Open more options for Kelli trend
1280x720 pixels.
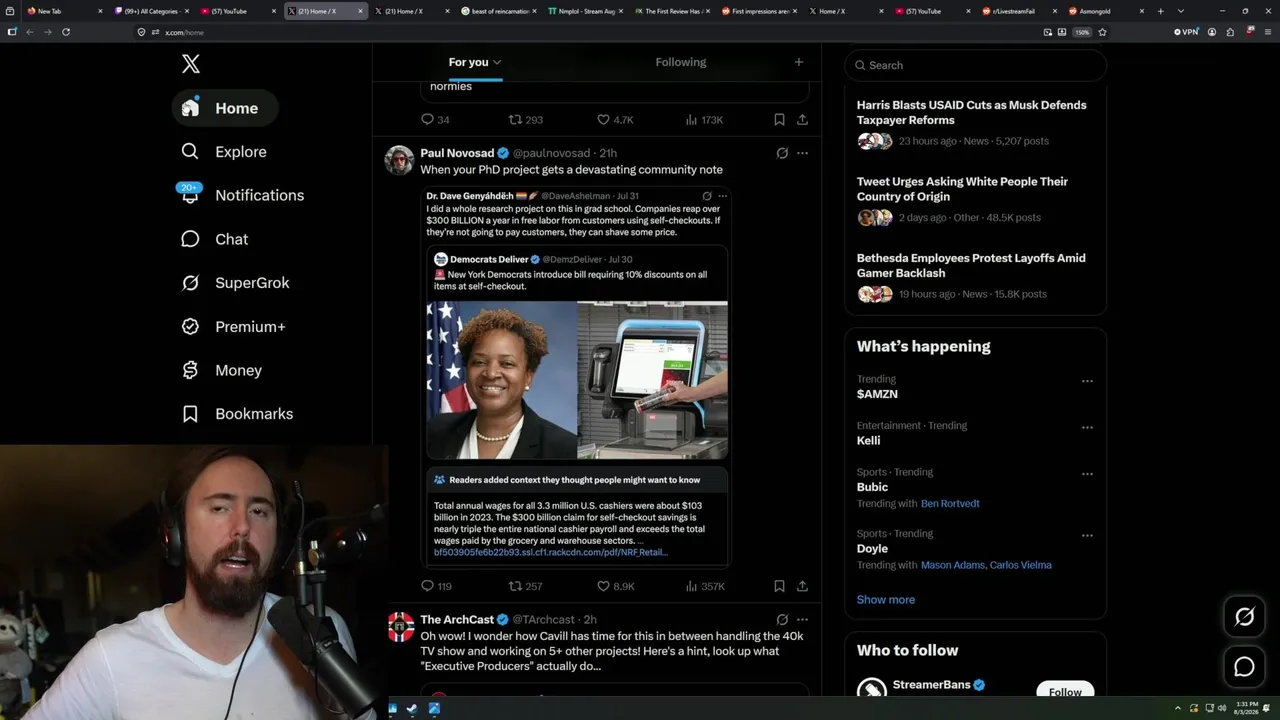(x=1087, y=427)
